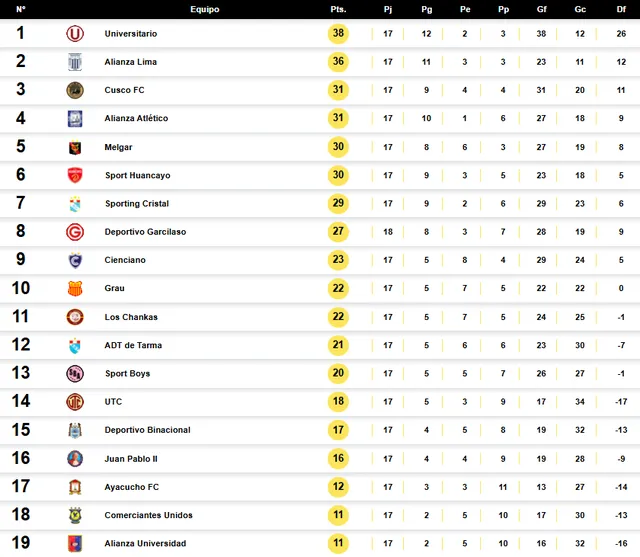
Task: Open the Sporting Cristal team name
Action: pyautogui.click(x=137, y=204)
